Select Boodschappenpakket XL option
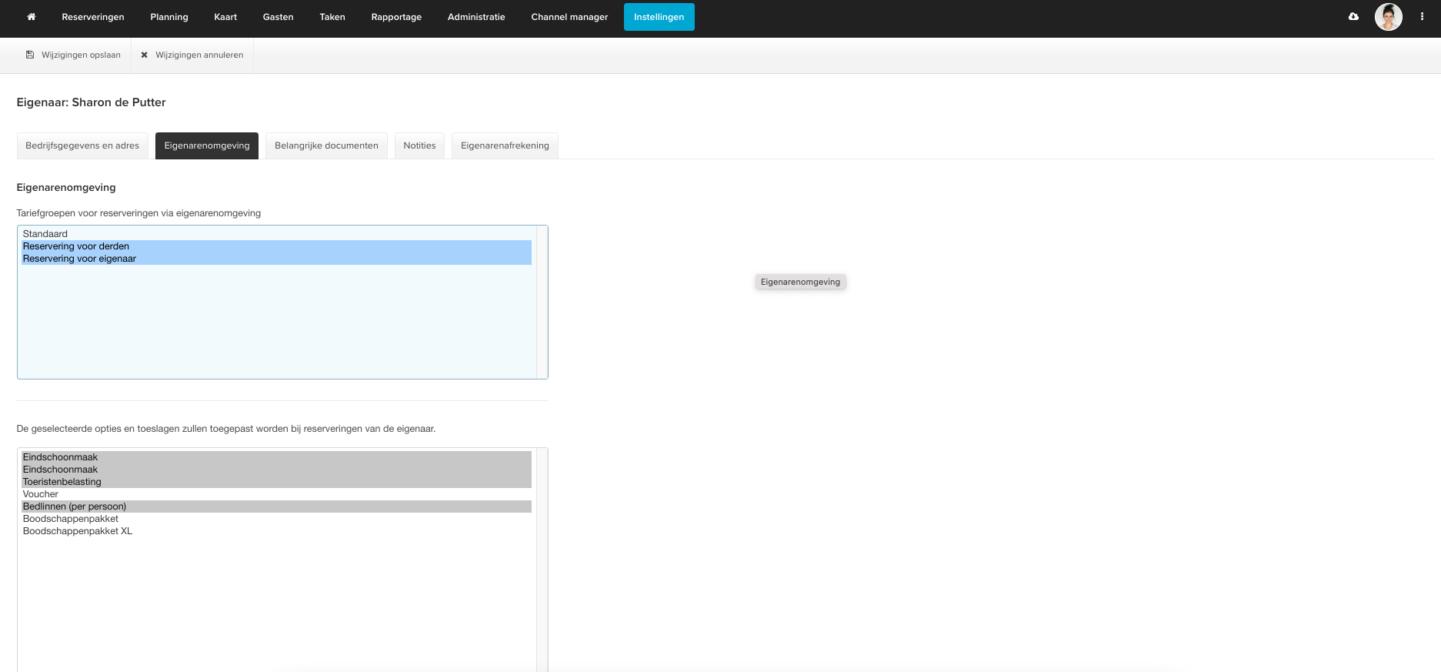The width and height of the screenshot is (1441, 672). pos(77,532)
